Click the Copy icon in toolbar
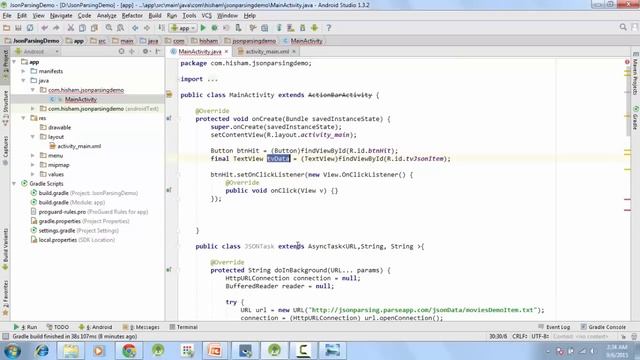 [x=82, y=28]
